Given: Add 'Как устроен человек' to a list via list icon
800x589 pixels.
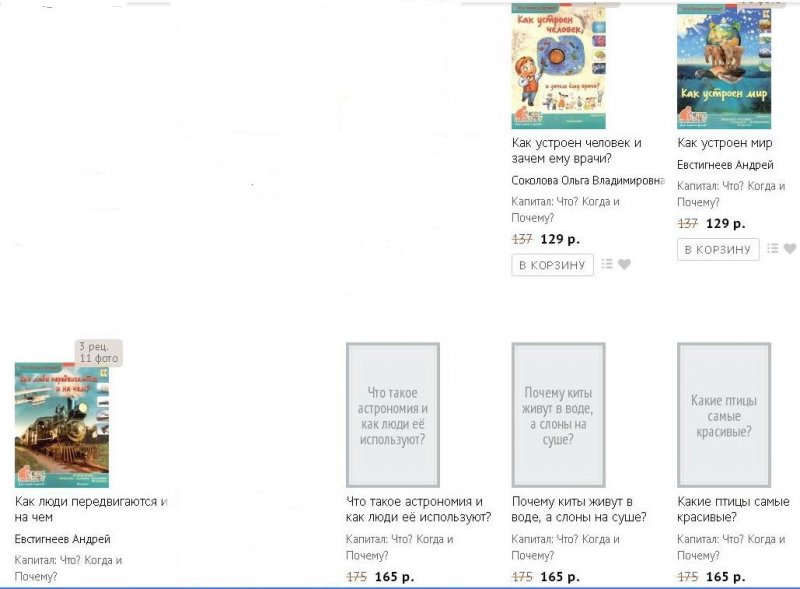Looking at the screenshot, I should 607,264.
